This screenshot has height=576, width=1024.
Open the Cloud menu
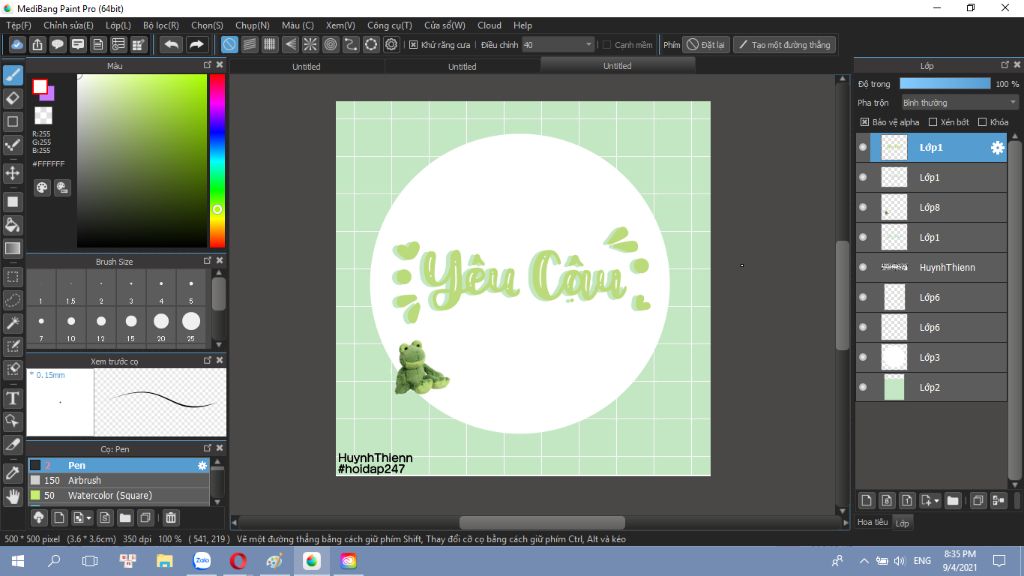click(489, 25)
